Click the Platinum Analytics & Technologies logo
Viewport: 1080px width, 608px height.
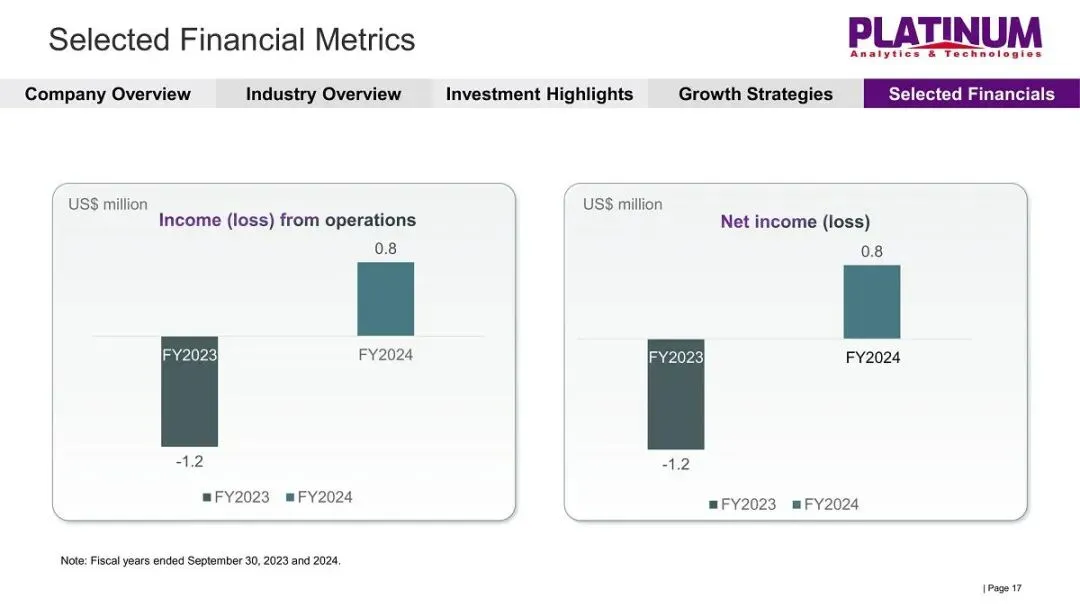945,38
